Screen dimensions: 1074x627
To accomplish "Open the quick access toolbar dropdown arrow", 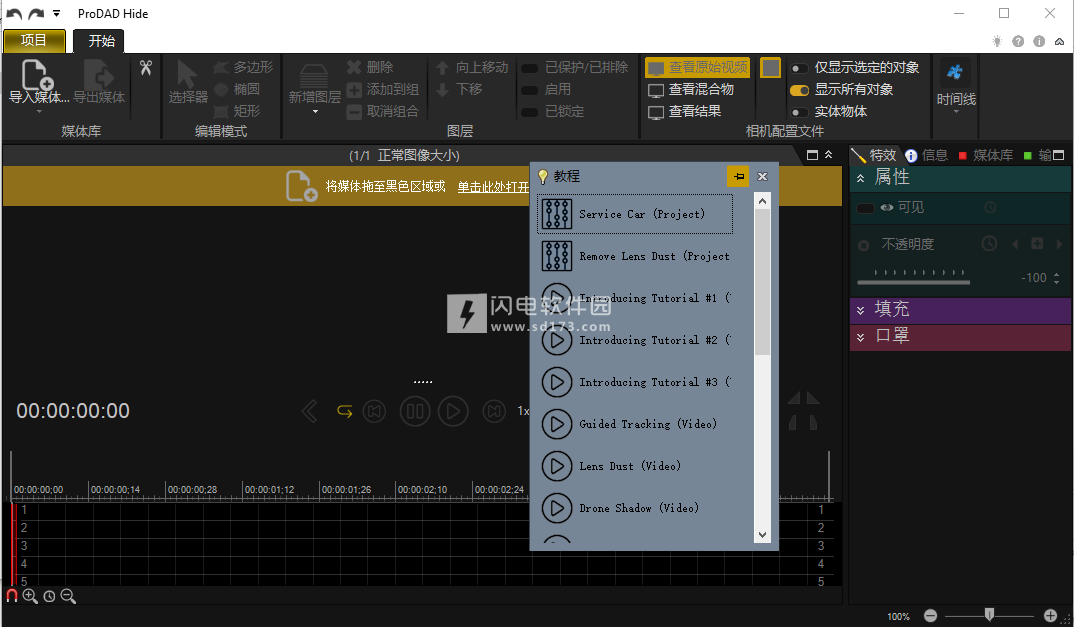I will tap(57, 13).
